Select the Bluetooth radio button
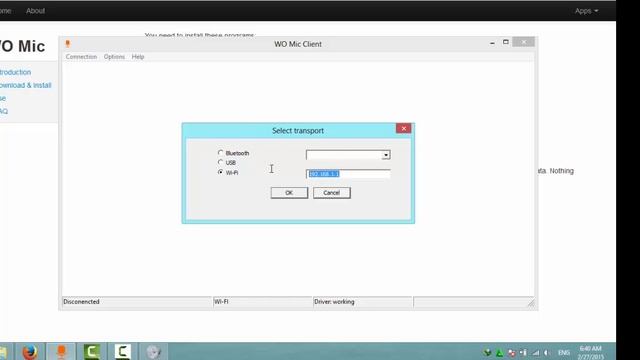This screenshot has height=360, width=640. coord(220,153)
